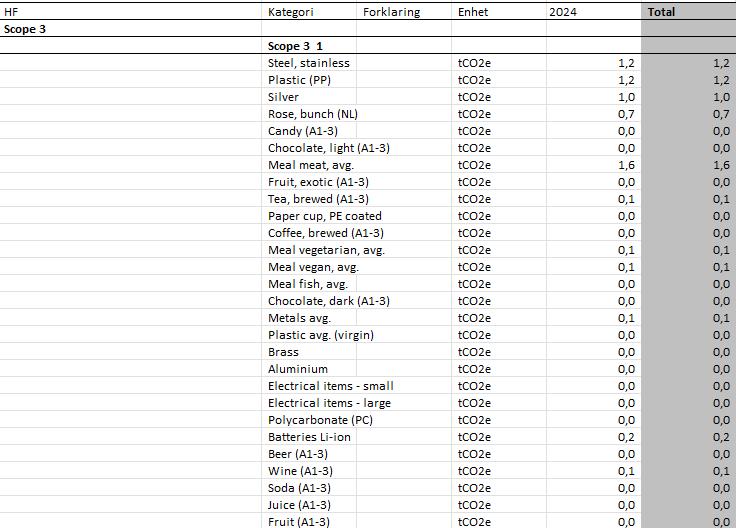Select the Total value for Steel, stainless
736x528 pixels.
point(721,63)
